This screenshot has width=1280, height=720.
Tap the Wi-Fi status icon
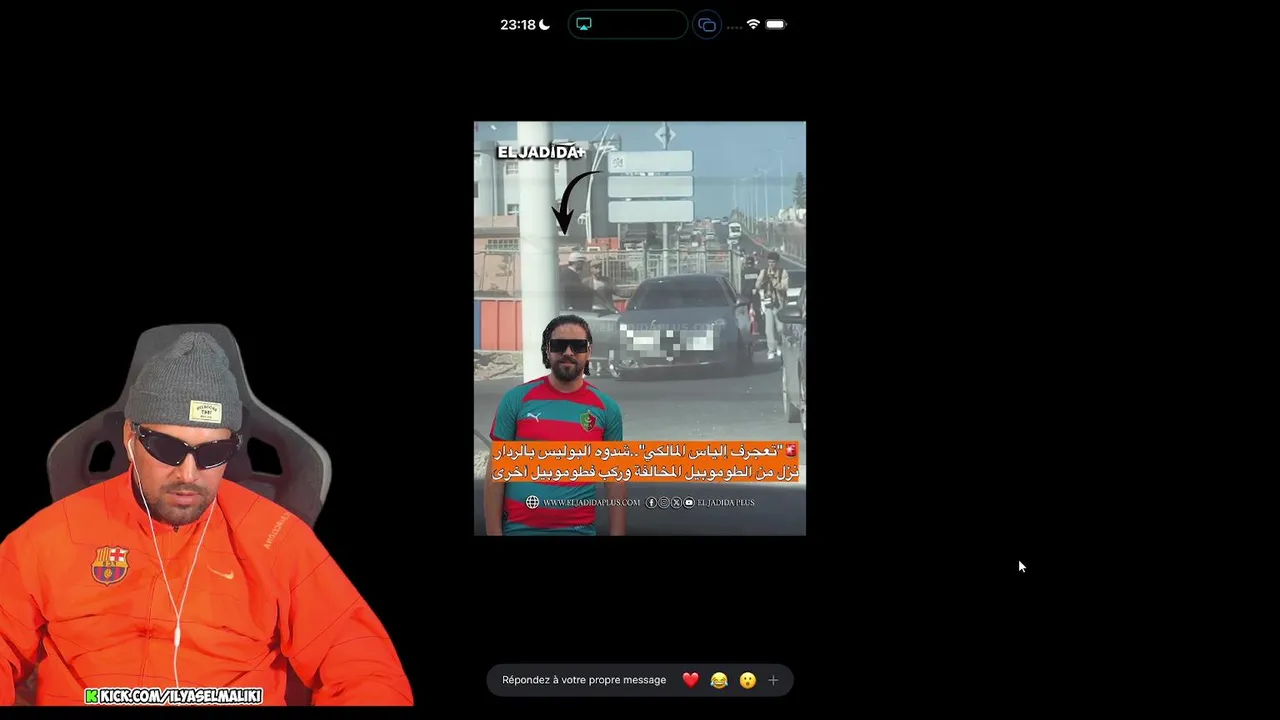coord(753,24)
